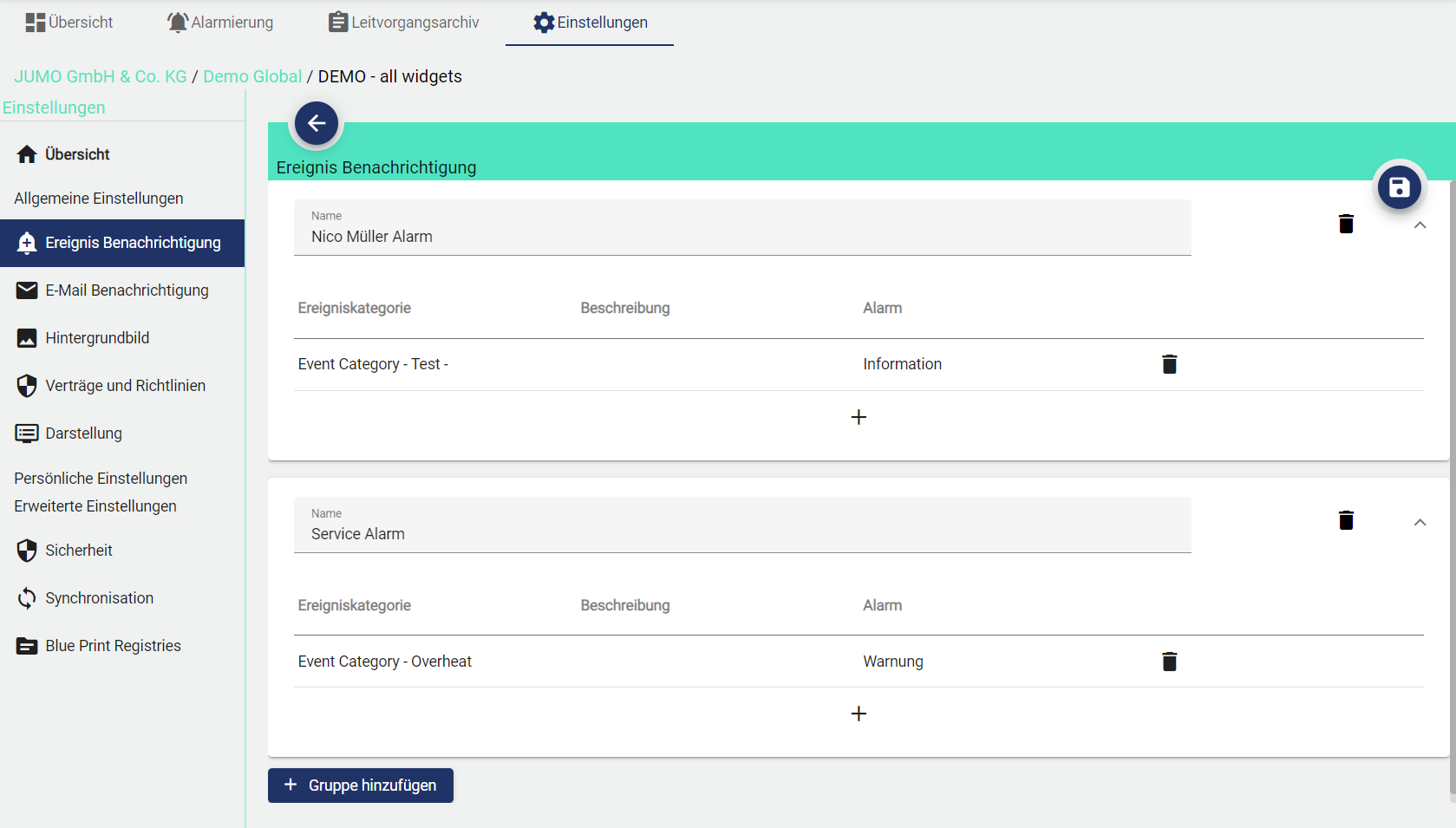Open the Demo Global breadcrumb link
Viewport: 1456px width, 828px height.
coord(252,76)
